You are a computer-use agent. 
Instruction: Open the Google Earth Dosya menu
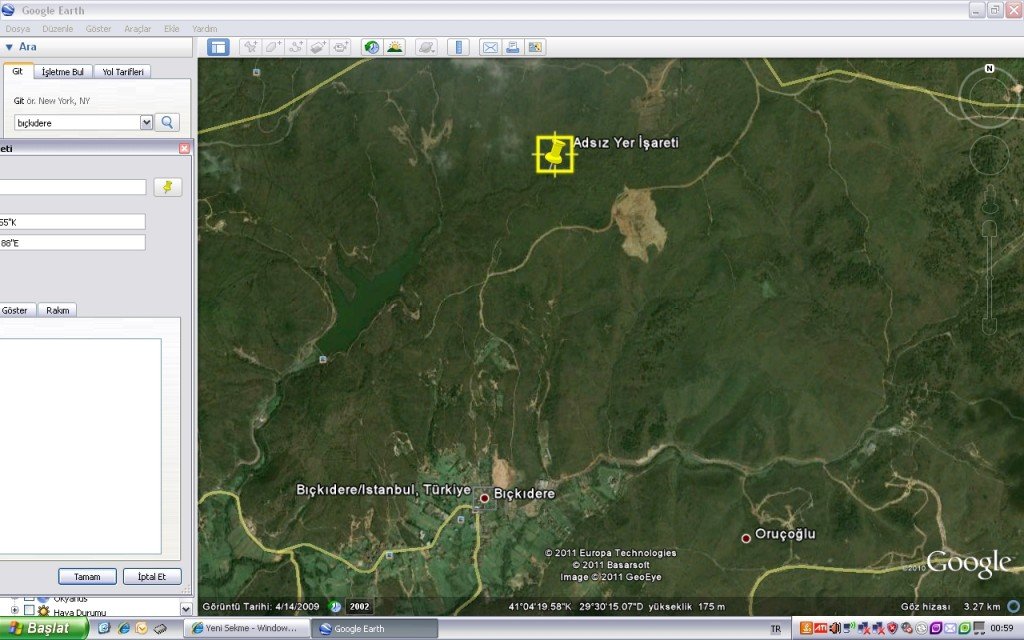click(18, 29)
